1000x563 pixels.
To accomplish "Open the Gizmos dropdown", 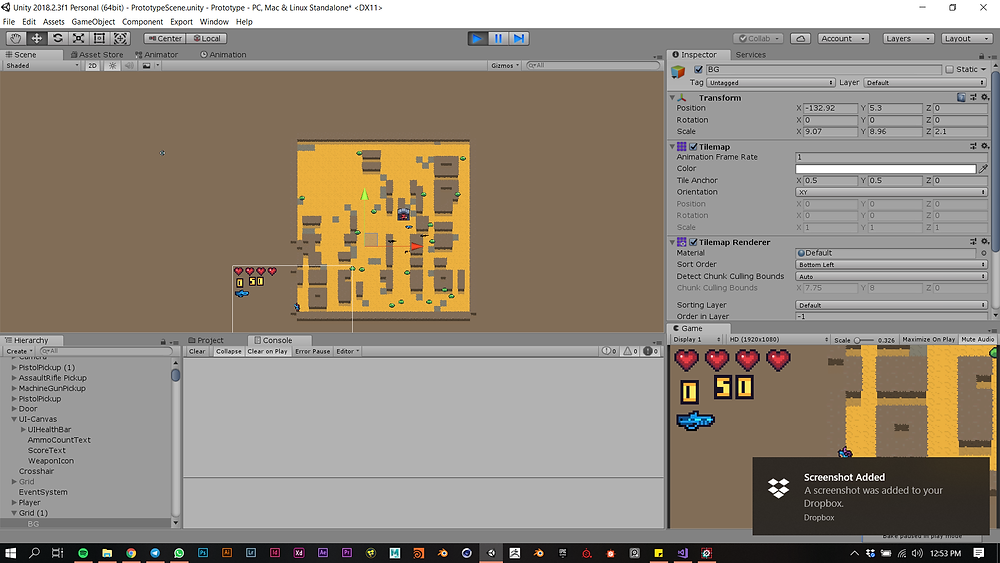I will coord(505,66).
